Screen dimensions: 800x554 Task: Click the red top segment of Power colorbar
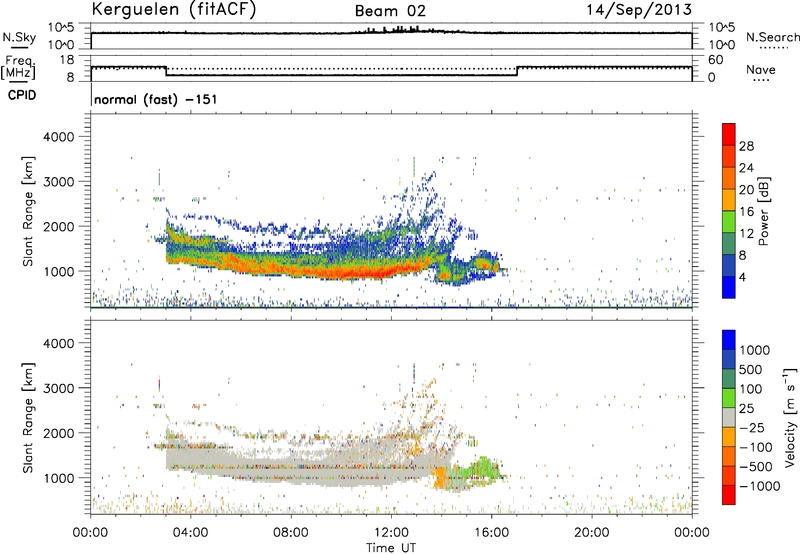(729, 134)
